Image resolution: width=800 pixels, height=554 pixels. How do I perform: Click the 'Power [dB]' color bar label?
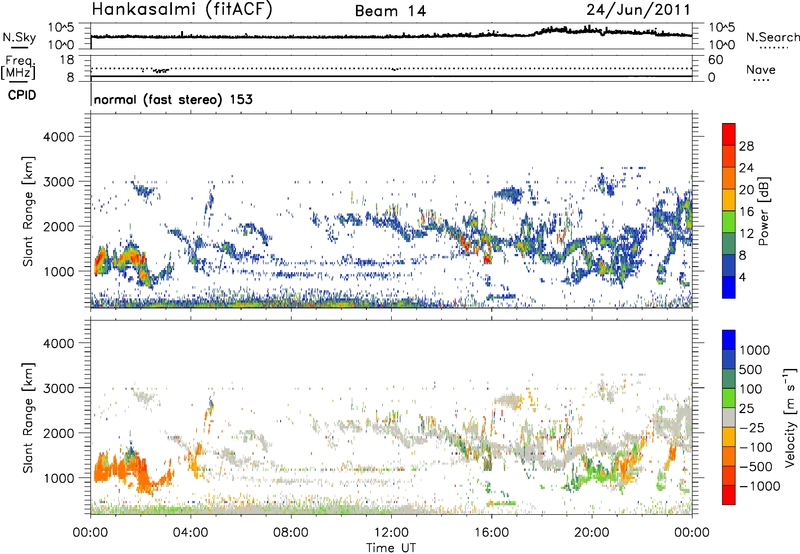[764, 211]
